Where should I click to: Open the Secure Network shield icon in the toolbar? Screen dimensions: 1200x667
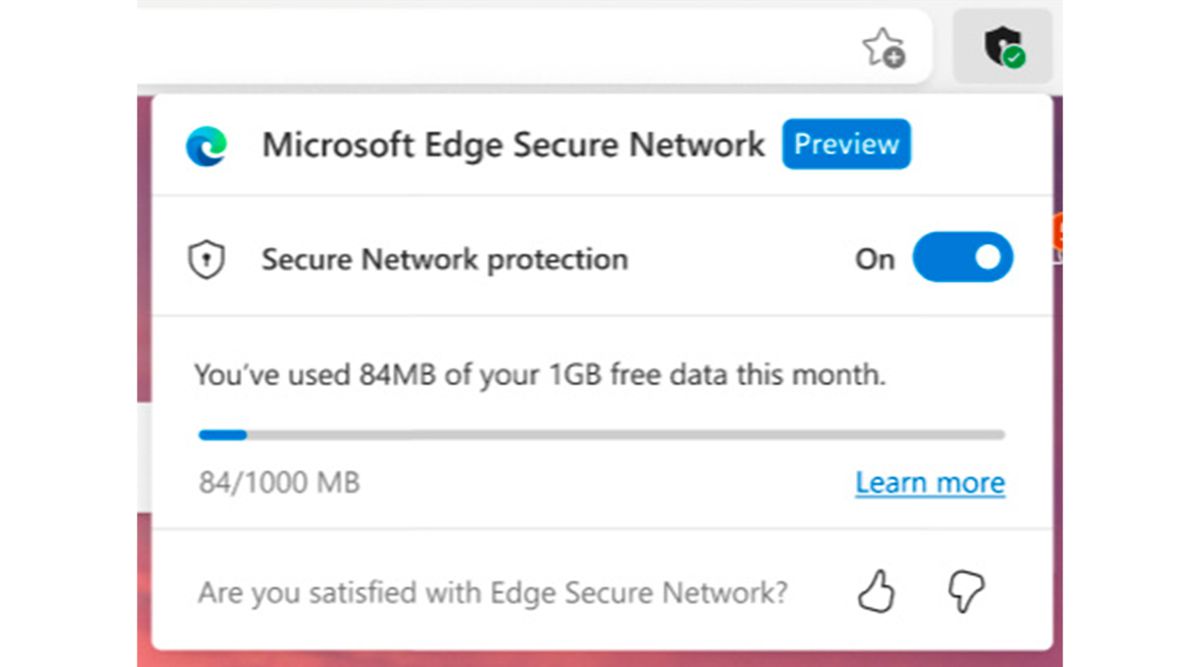pyautogui.click(x=1003, y=47)
